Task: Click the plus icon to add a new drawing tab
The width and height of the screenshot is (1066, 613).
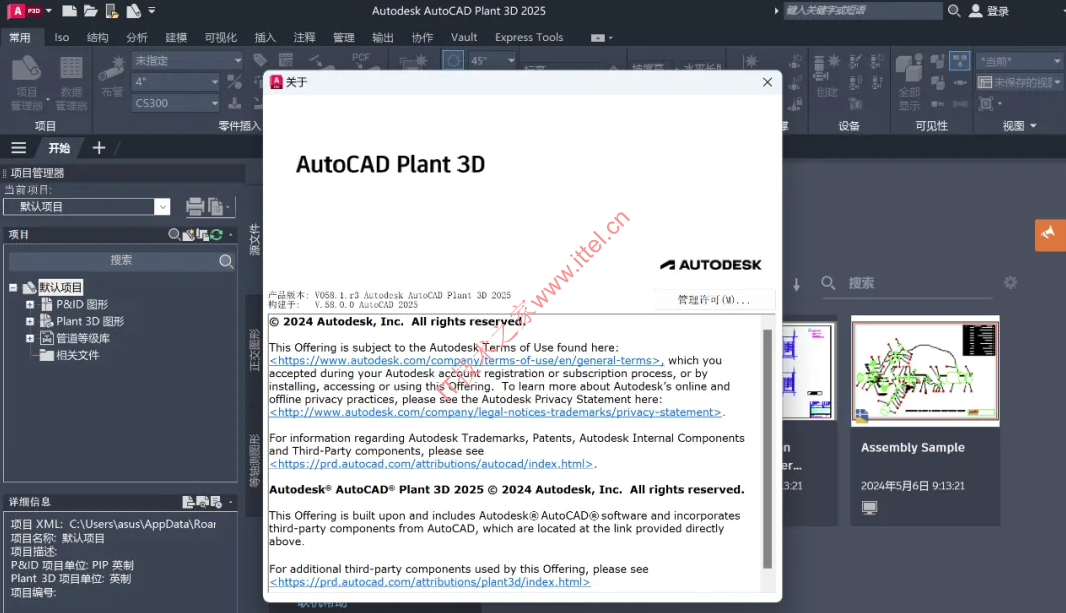Action: [x=99, y=147]
